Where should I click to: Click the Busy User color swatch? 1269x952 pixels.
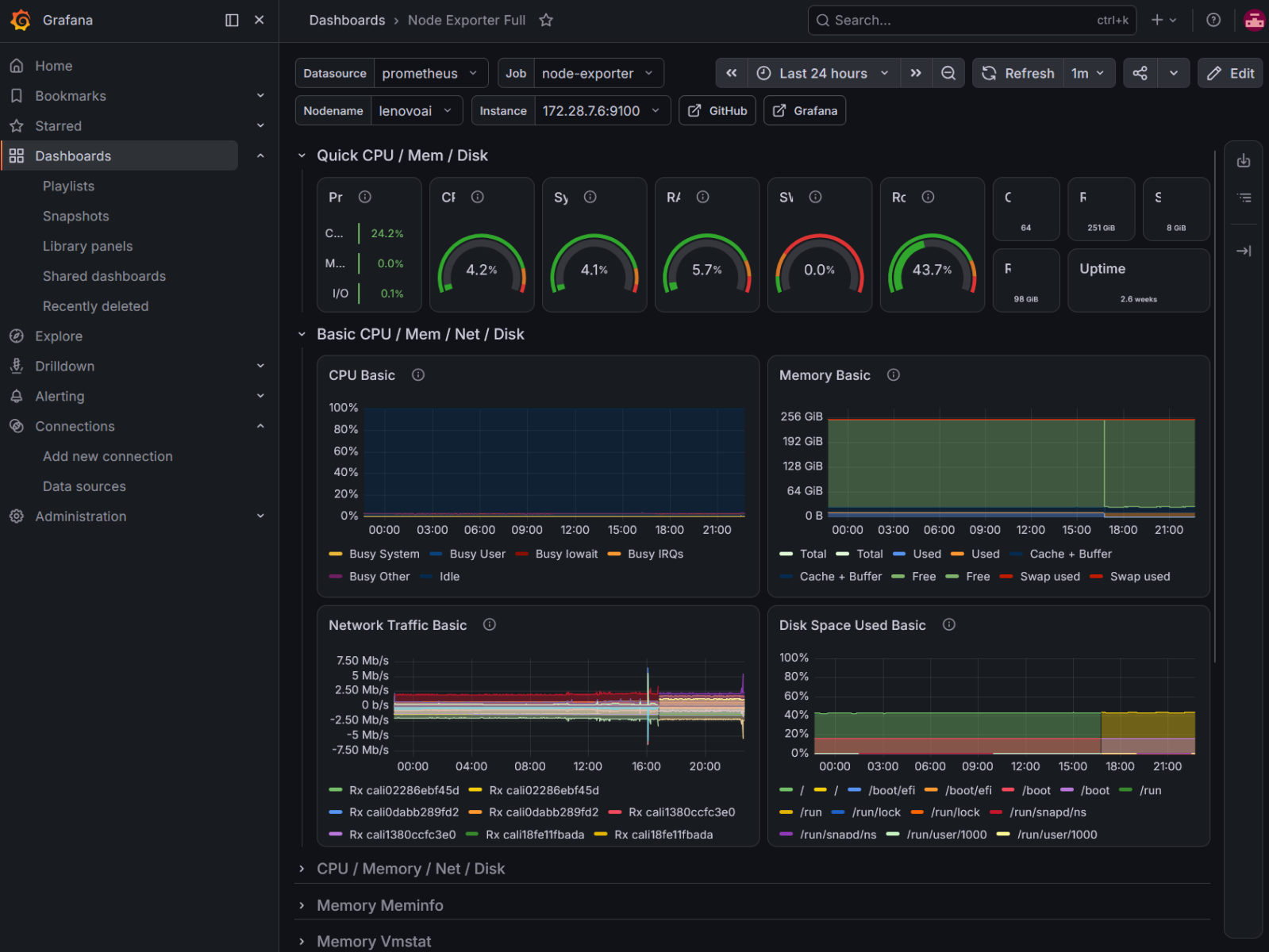(x=436, y=554)
